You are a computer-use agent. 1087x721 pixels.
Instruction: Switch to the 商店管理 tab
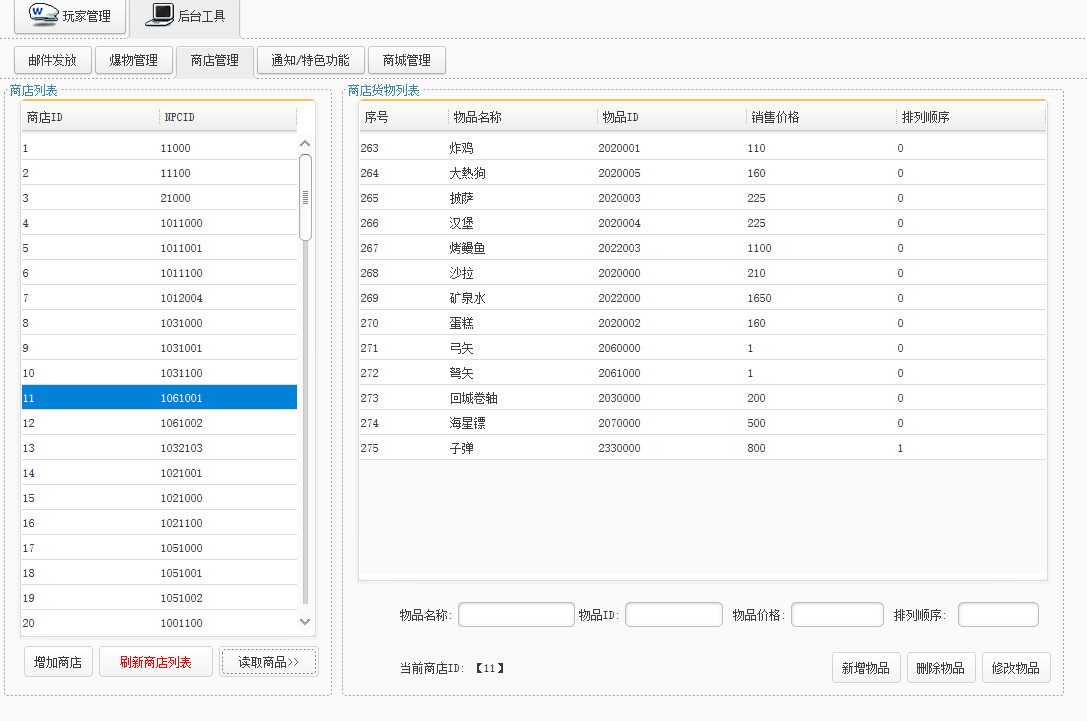point(215,61)
